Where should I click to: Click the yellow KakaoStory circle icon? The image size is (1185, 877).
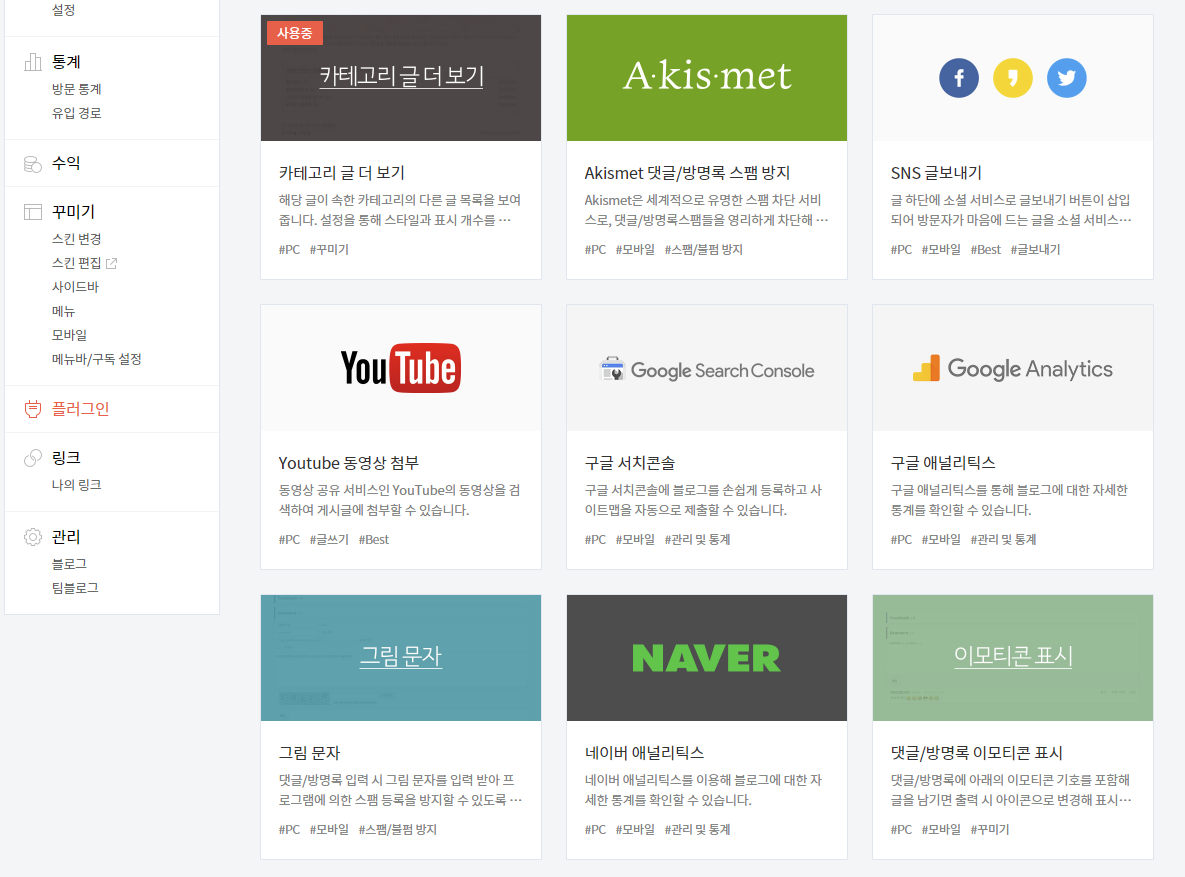(1012, 78)
